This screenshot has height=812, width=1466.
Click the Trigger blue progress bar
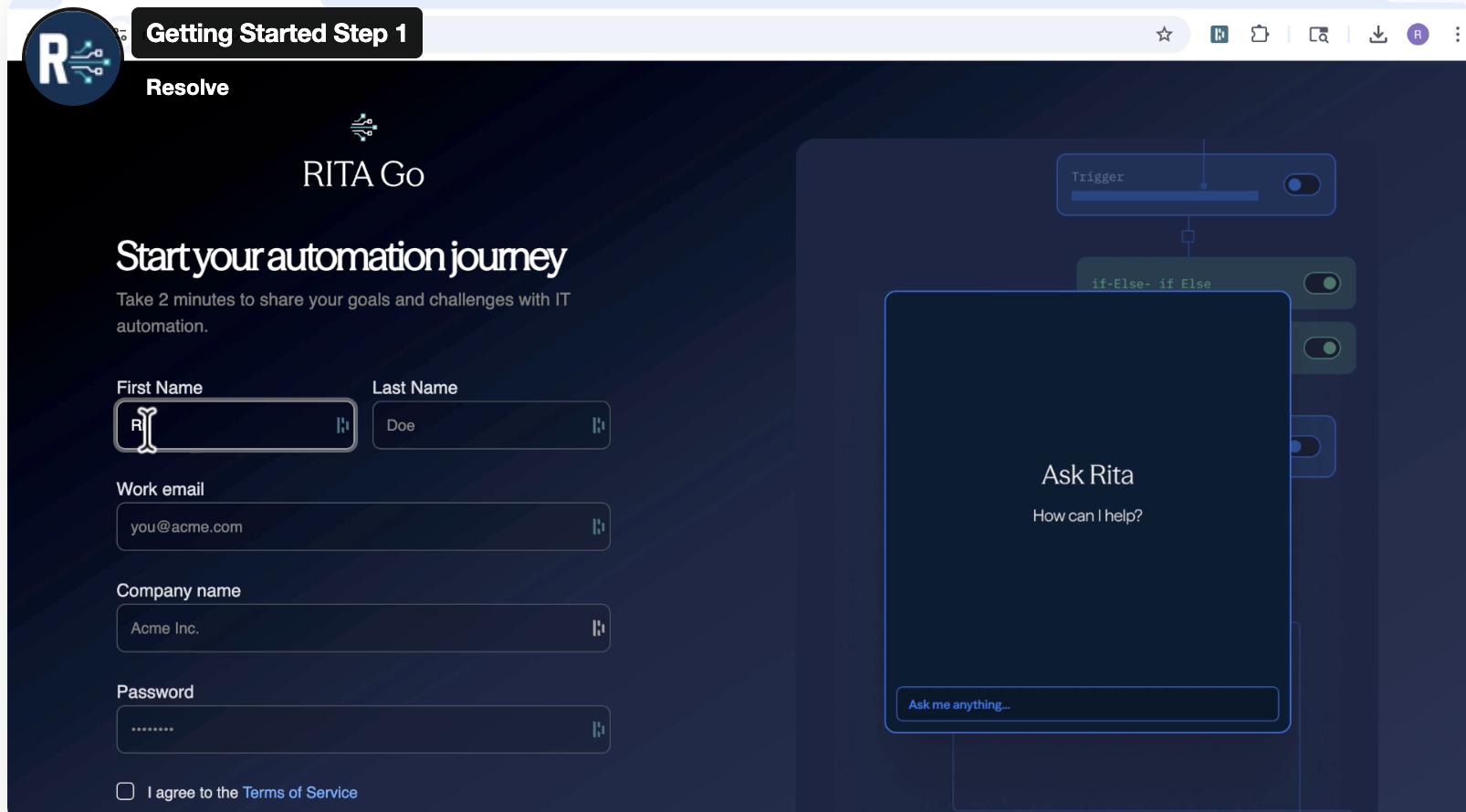[1164, 196]
